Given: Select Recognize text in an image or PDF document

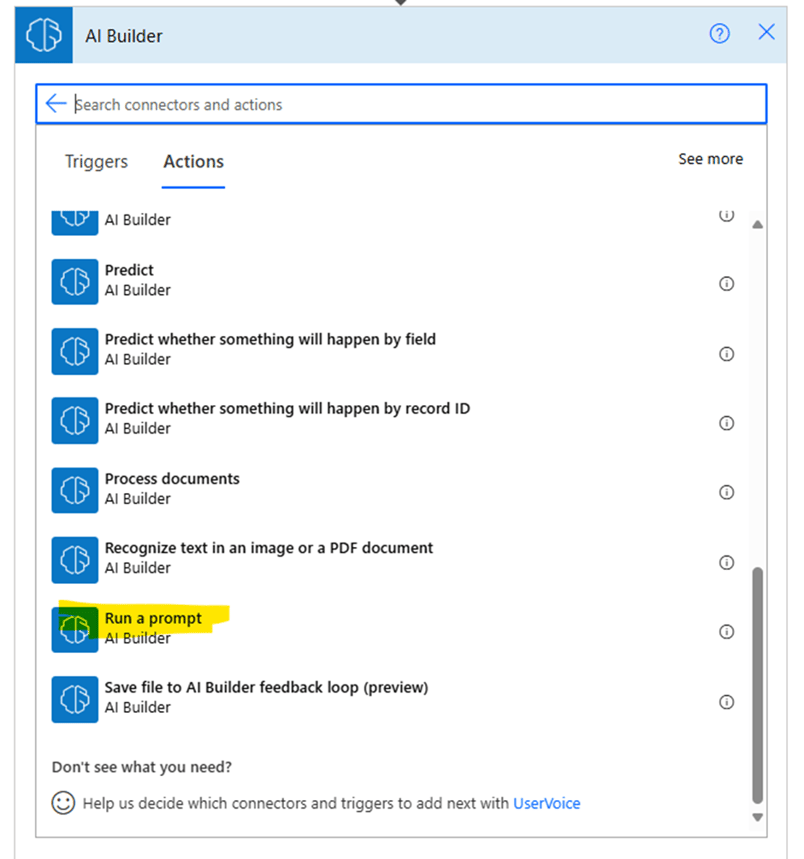Looking at the screenshot, I should pyautogui.click(x=392, y=559).
